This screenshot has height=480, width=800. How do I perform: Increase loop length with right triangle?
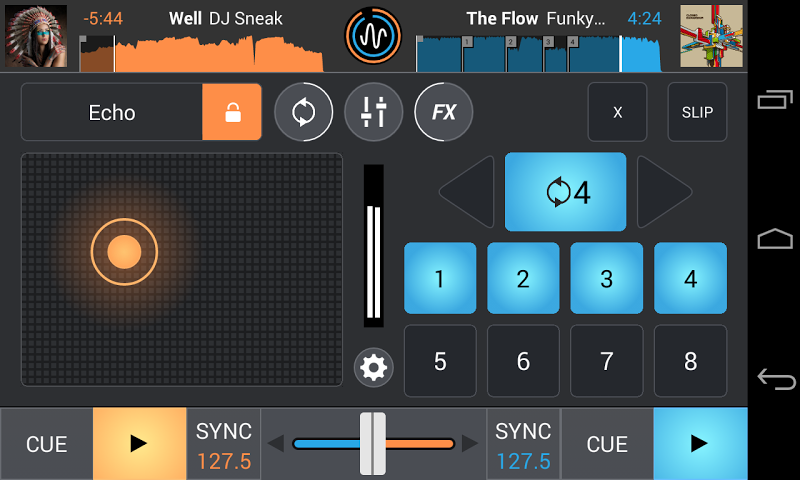663,192
